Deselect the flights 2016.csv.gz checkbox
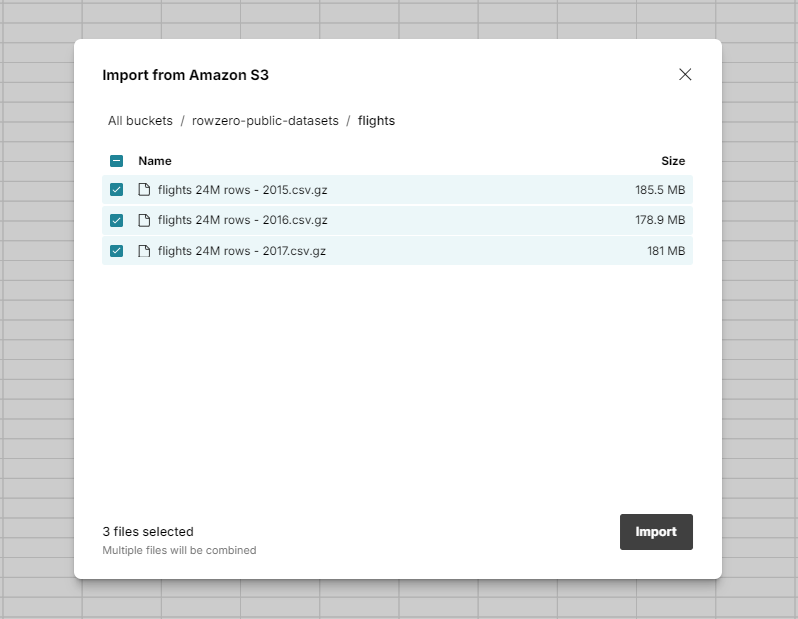798x619 pixels. pyautogui.click(x=116, y=220)
